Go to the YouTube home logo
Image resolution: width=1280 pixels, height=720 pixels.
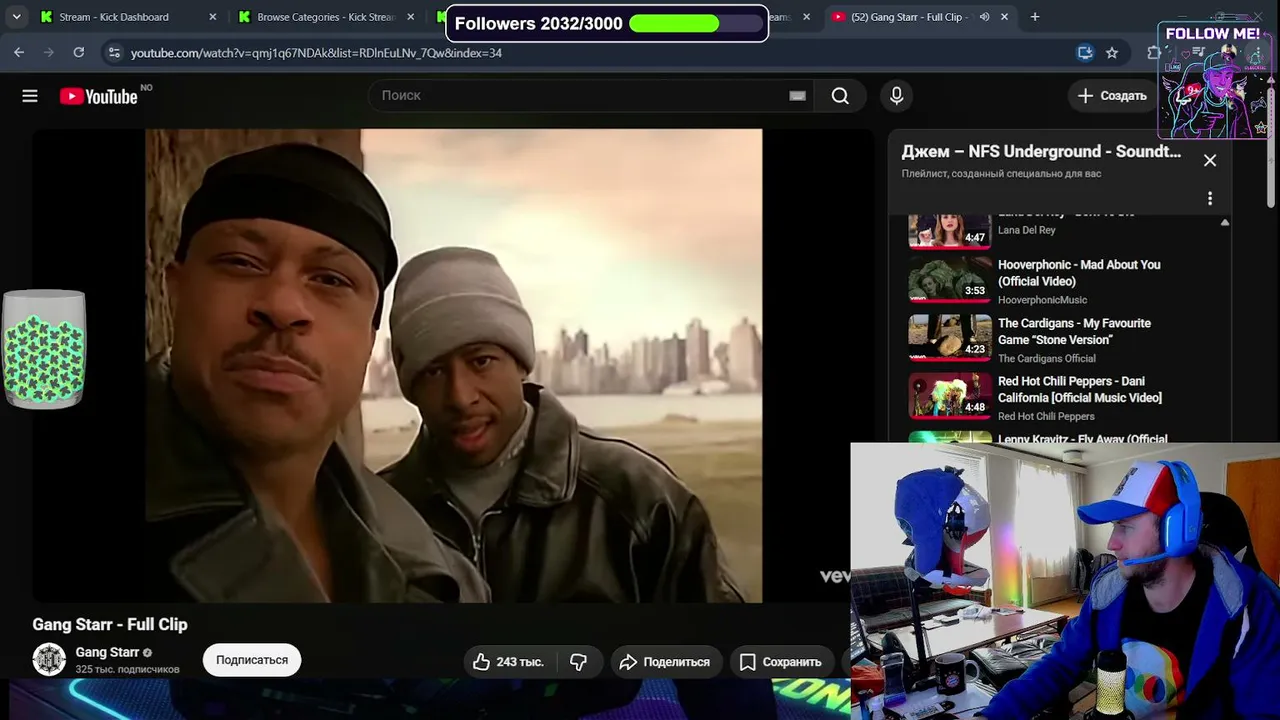(99, 96)
